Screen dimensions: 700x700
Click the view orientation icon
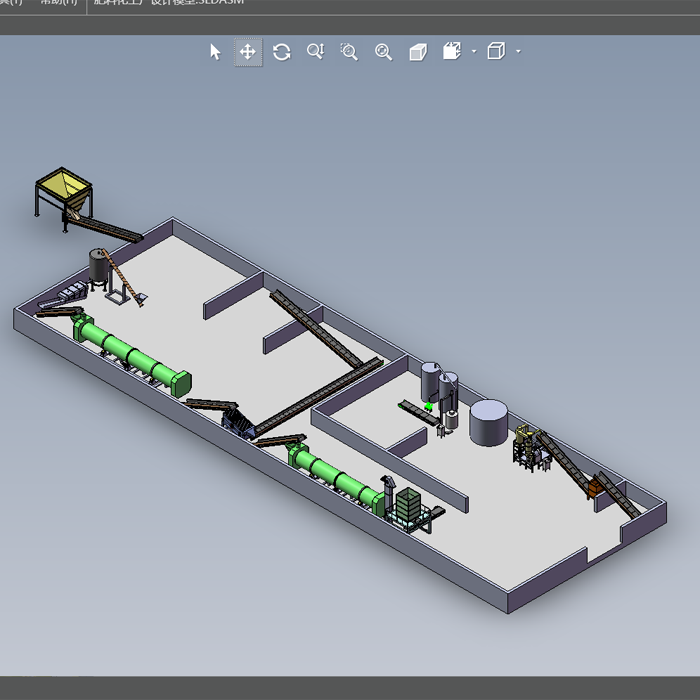tap(451, 51)
